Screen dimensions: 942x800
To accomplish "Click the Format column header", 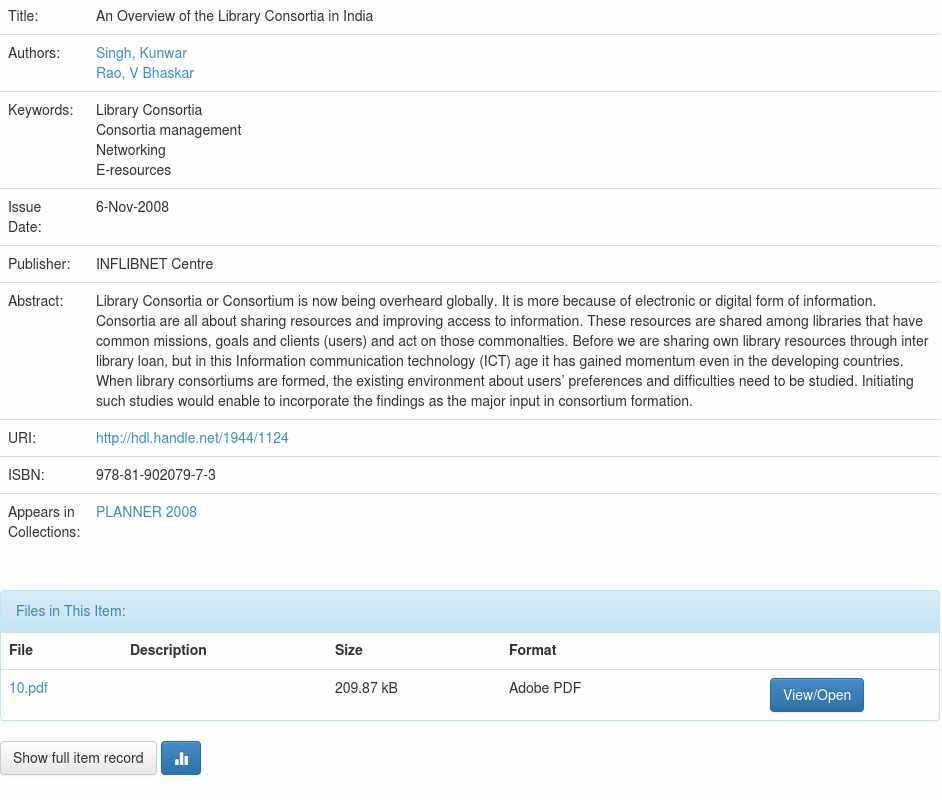I will [x=532, y=650].
